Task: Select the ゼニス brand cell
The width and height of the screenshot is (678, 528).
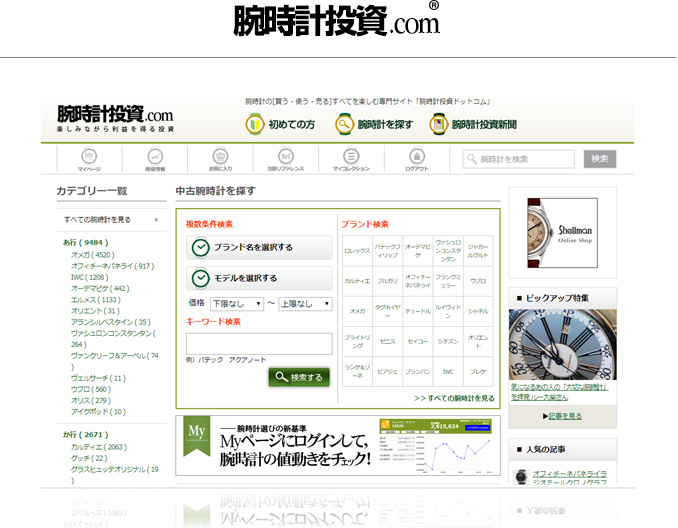Action: click(387, 341)
